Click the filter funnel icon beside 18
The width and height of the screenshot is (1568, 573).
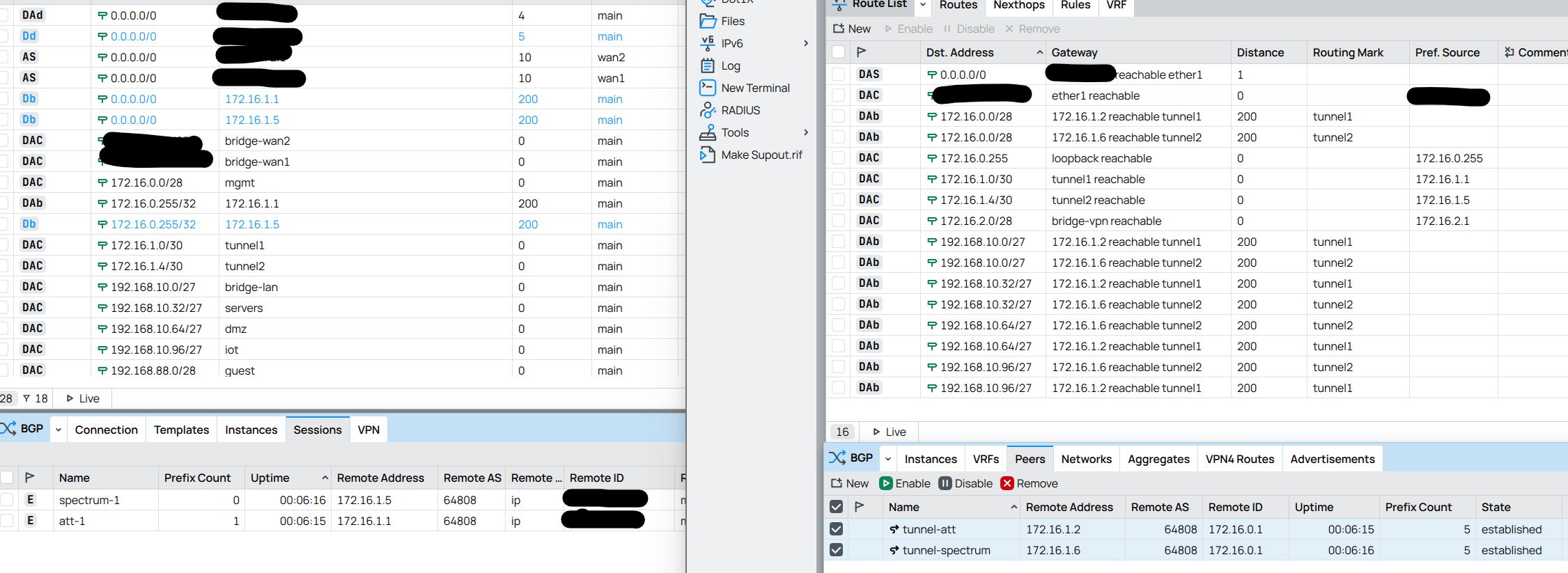coord(26,398)
